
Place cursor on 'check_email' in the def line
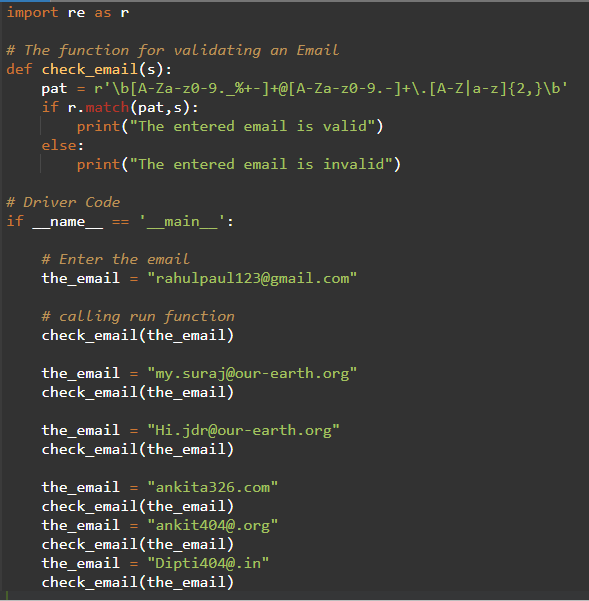(90, 70)
